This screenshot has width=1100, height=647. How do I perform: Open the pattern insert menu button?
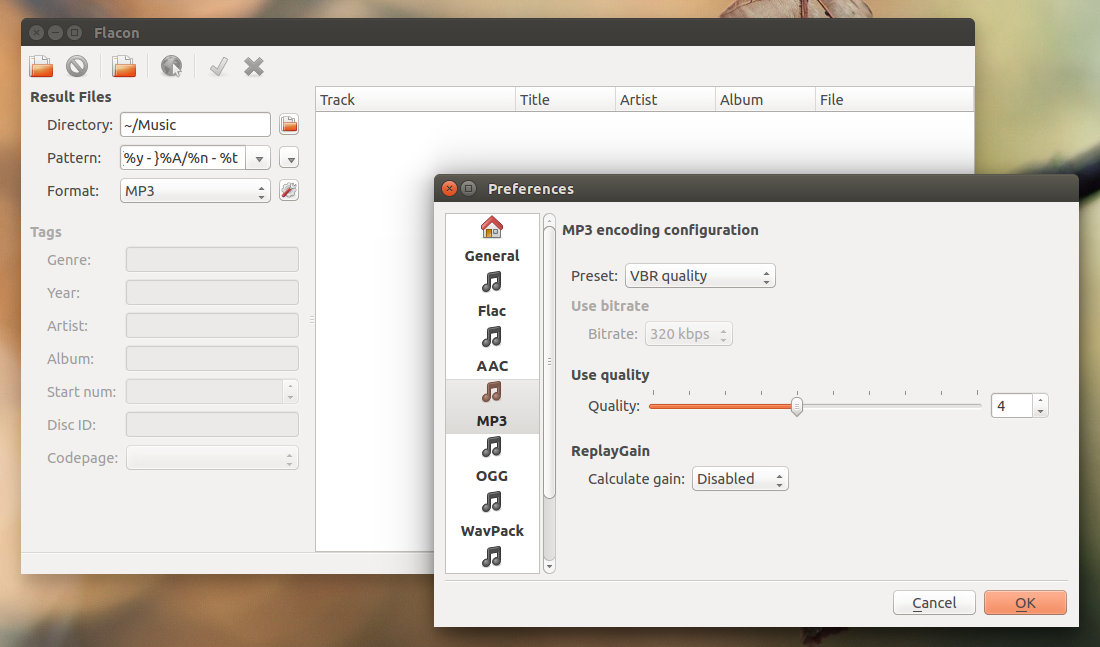289,159
